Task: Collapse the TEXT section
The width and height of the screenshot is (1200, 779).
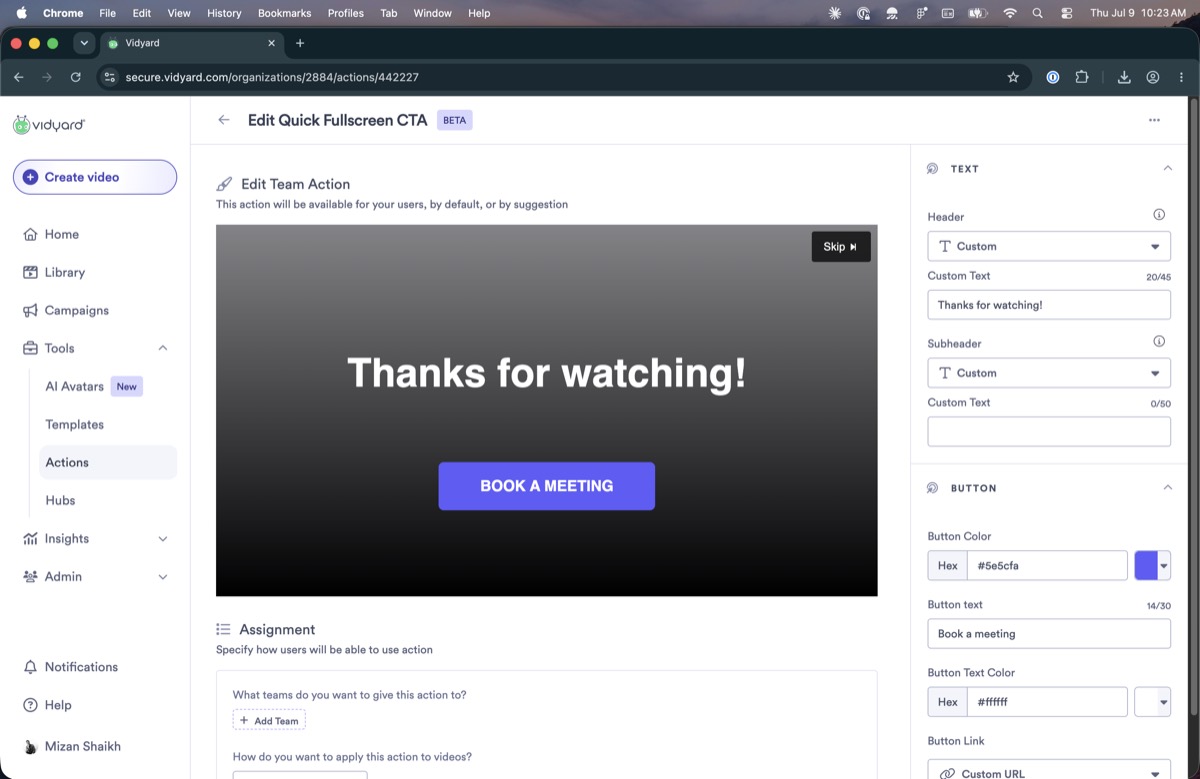Action: tap(1167, 168)
